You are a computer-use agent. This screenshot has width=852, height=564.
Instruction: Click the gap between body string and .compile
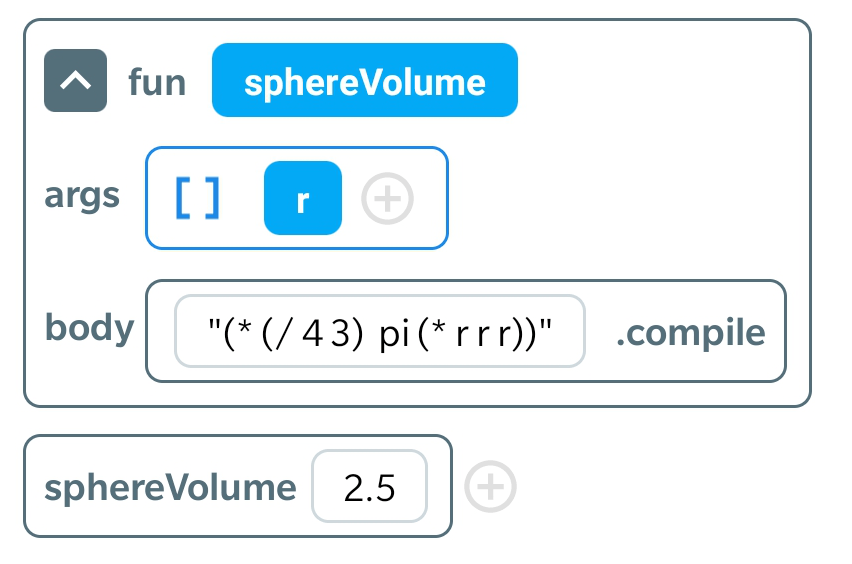(599, 332)
